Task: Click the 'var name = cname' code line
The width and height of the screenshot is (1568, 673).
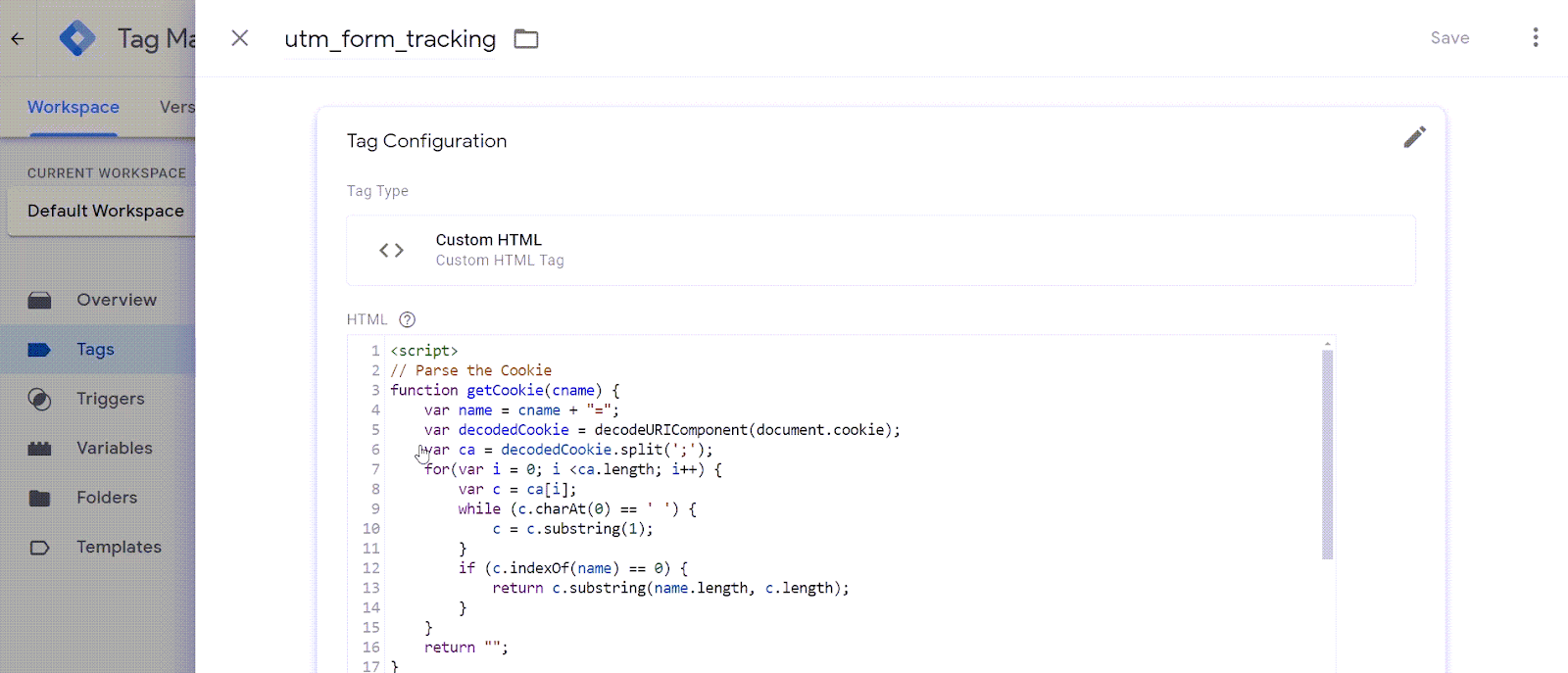Action: 521,410
